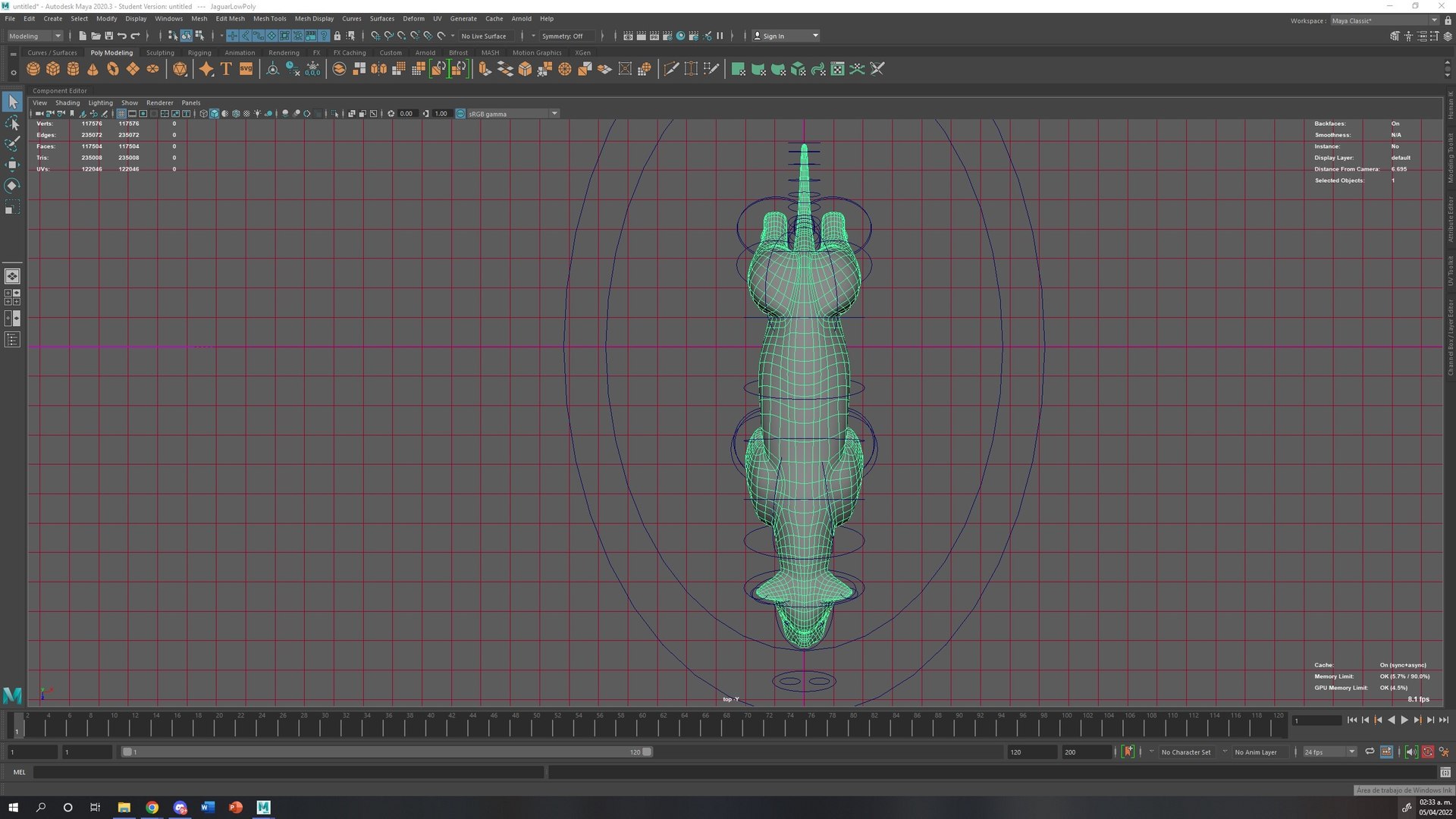Click the Undo arrow icon
The height and width of the screenshot is (819, 1456).
coord(122,36)
